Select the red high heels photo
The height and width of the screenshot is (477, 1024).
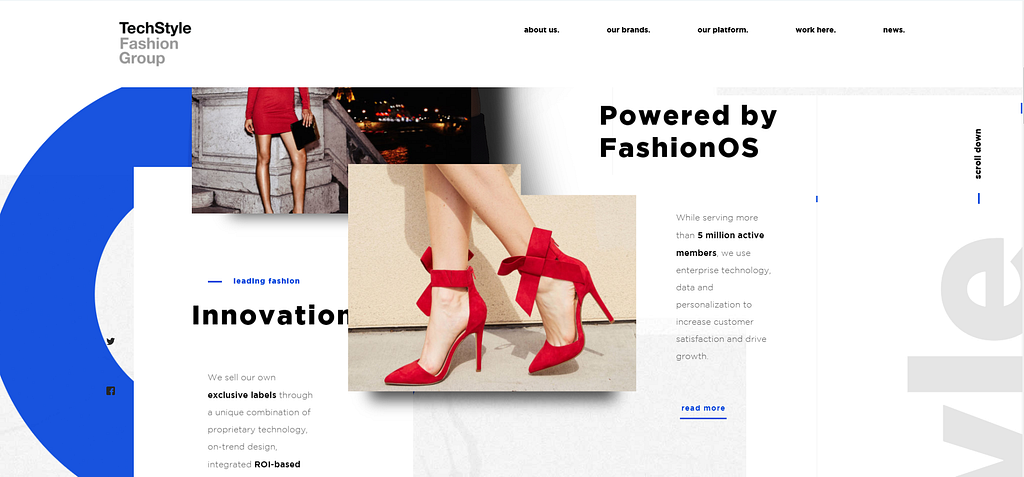492,278
